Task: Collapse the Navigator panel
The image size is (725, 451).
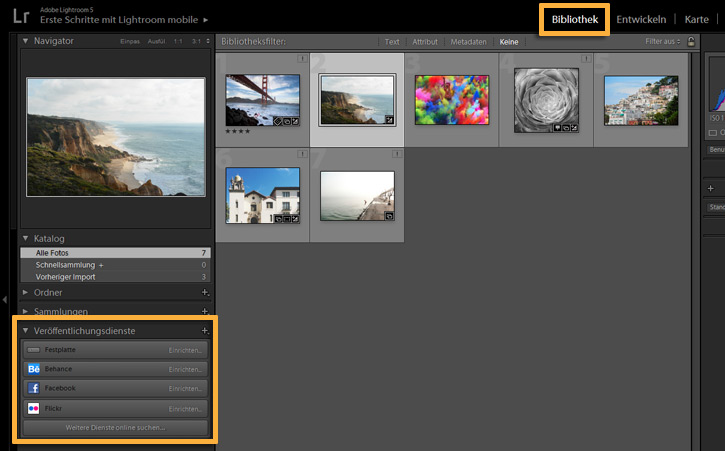Action: tap(25, 41)
